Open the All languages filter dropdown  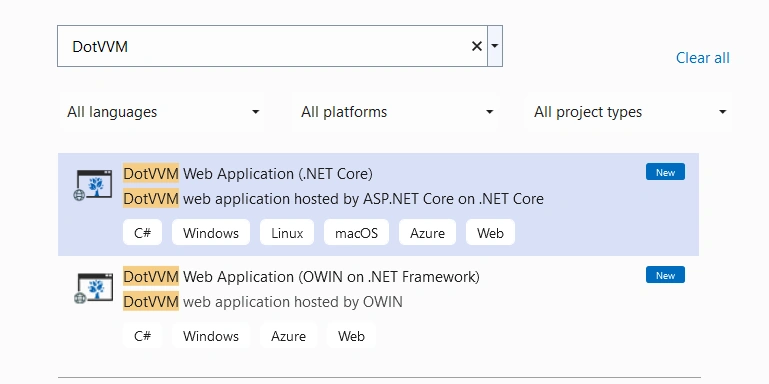point(162,112)
